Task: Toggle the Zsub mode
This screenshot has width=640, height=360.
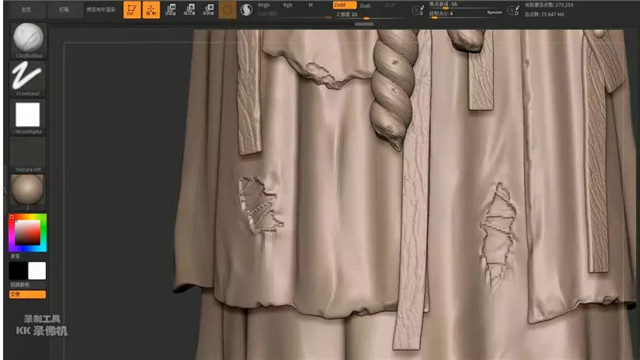Action: point(365,5)
